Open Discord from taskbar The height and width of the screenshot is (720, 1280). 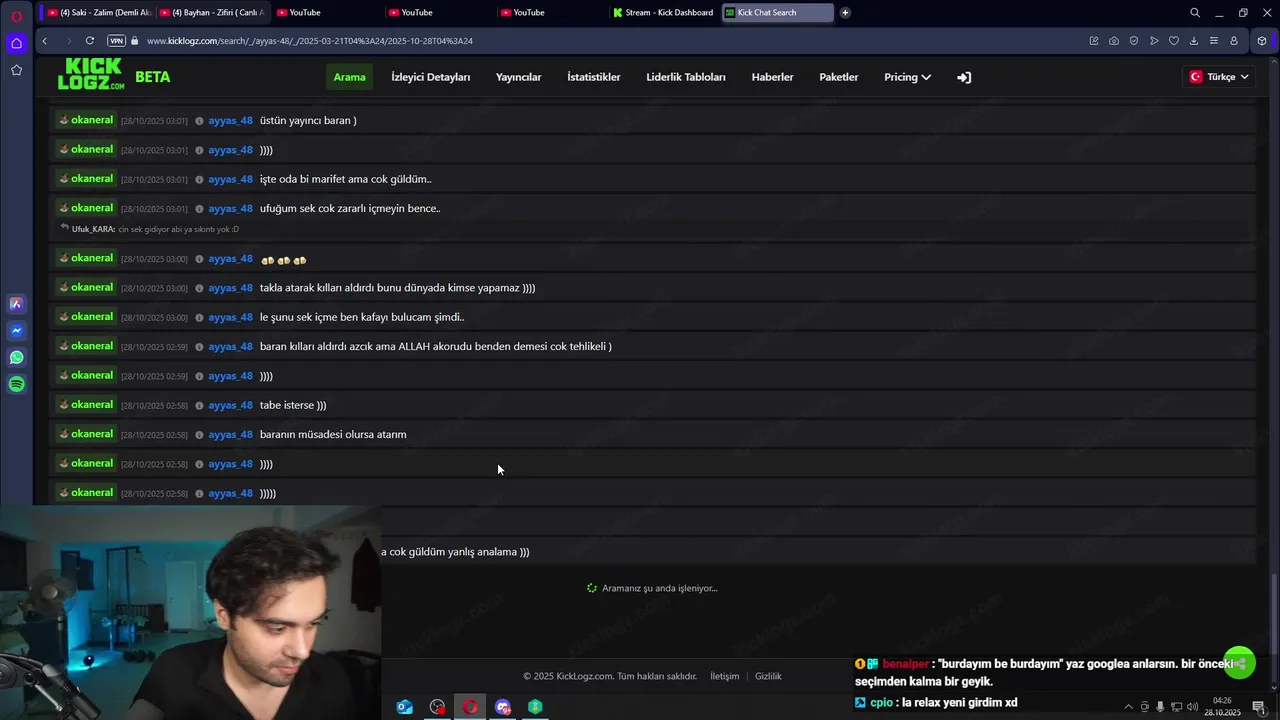tap(503, 707)
